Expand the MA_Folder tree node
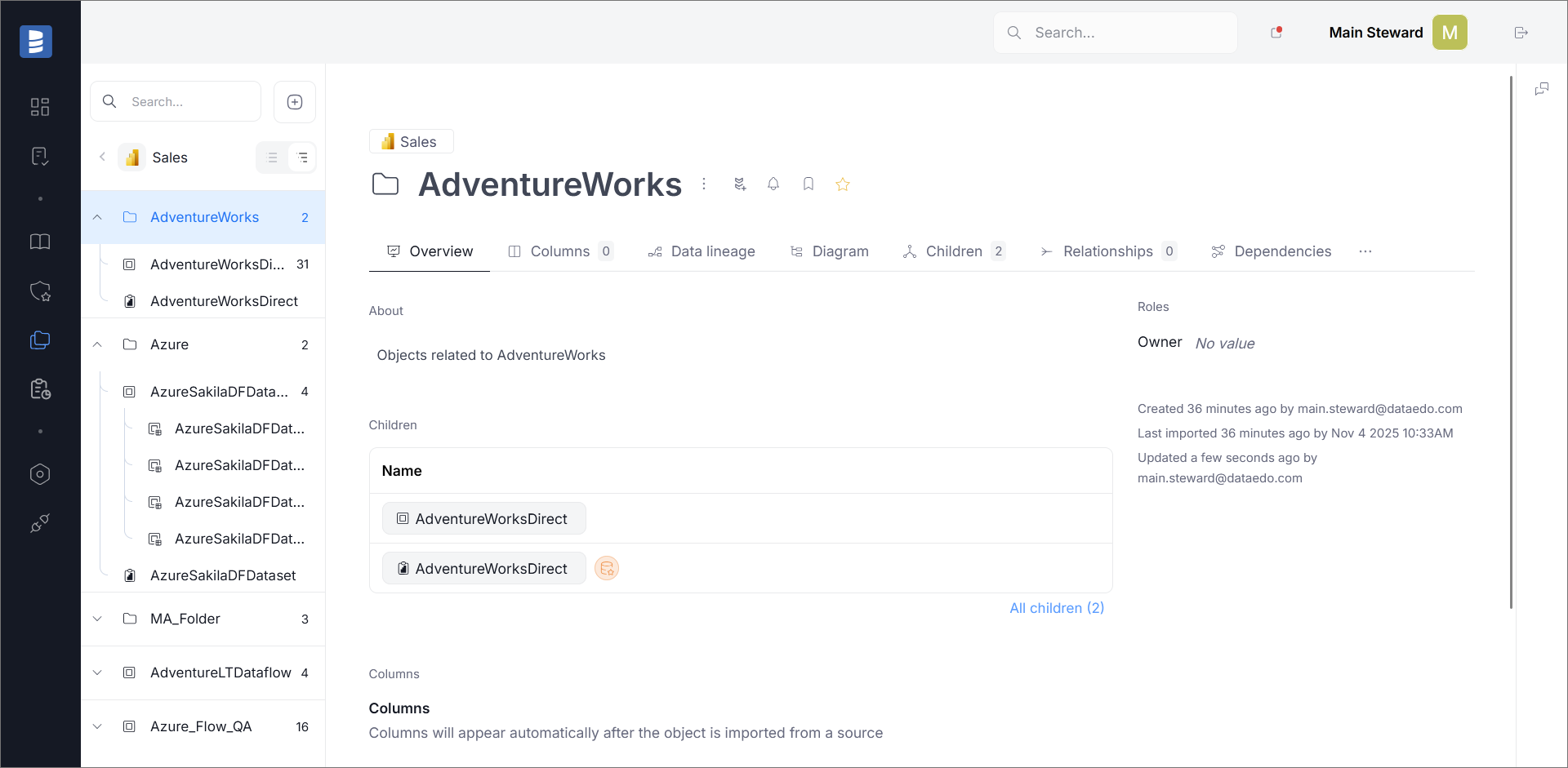 click(97, 619)
